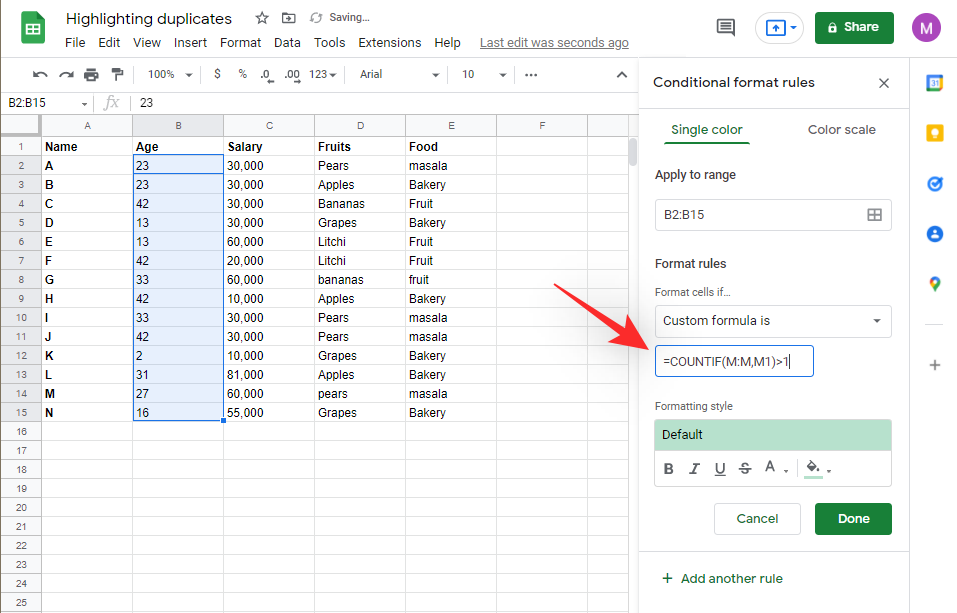The height and width of the screenshot is (613, 957).
Task: Toggle bold in Formatting style
Action: pyautogui.click(x=668, y=468)
